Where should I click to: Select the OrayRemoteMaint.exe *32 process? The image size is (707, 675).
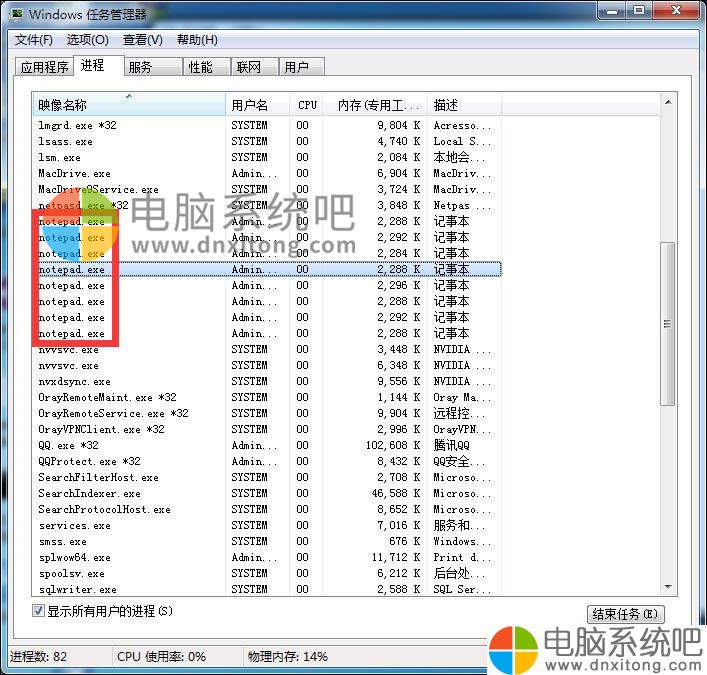[x=266, y=397]
